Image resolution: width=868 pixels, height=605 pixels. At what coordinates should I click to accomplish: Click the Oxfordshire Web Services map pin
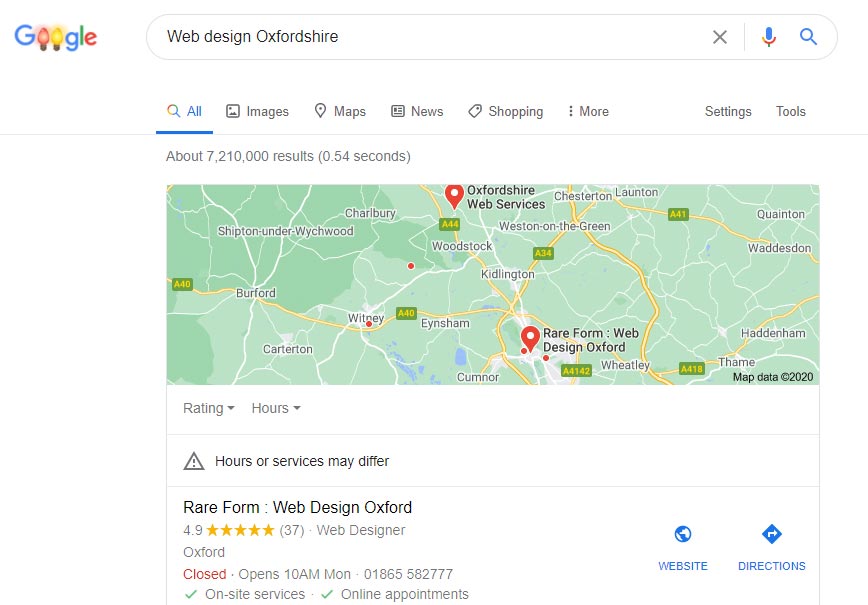[x=455, y=194]
